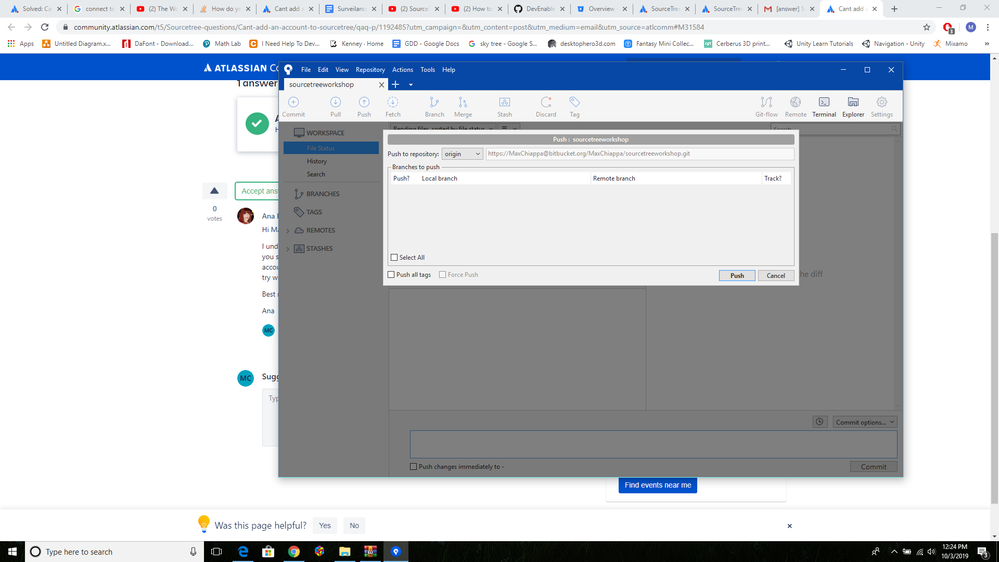Open the Microsoft Store taskbar icon
This screenshot has height=562, width=999.
(268, 552)
